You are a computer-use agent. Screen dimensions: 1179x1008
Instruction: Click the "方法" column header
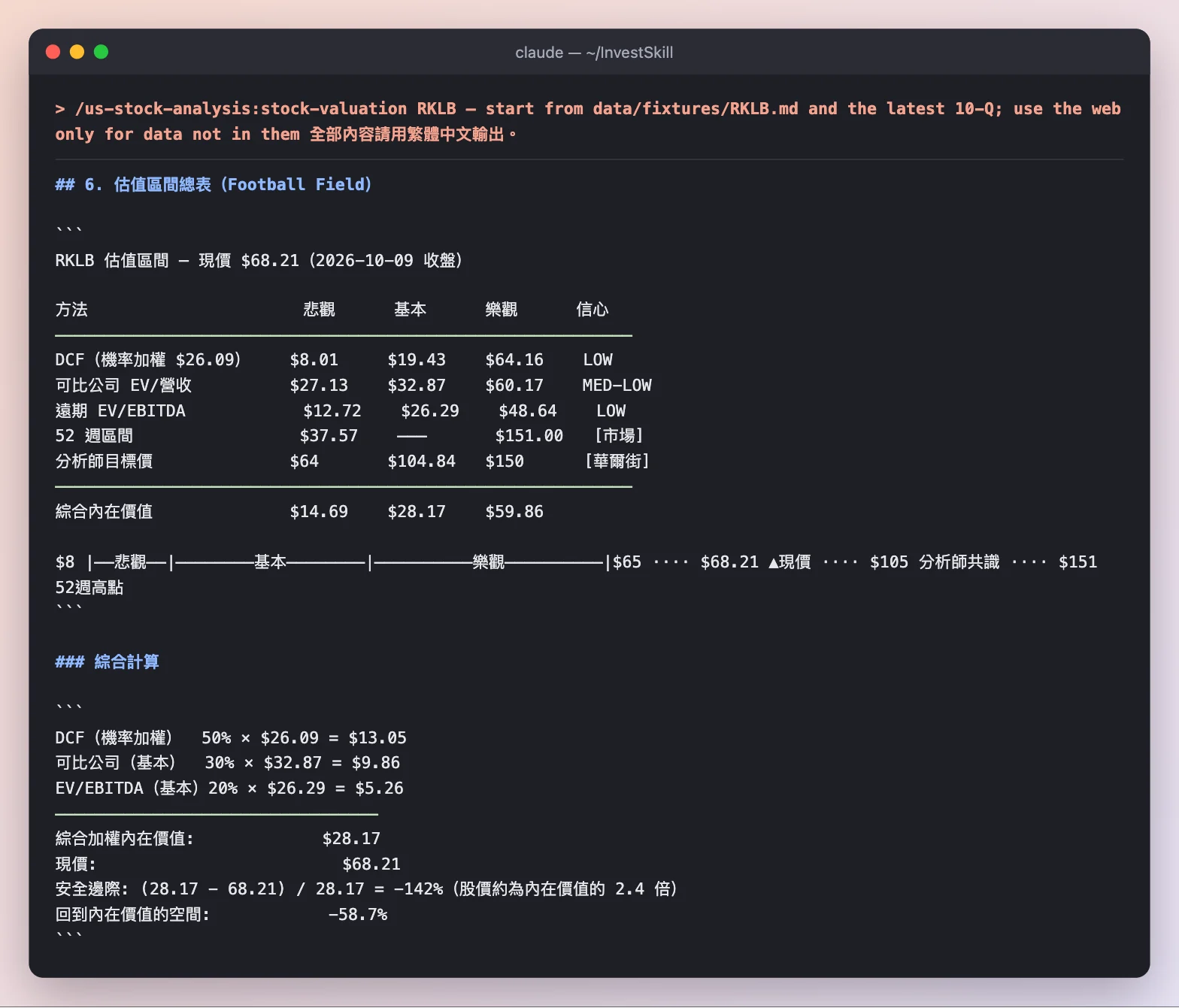point(71,310)
